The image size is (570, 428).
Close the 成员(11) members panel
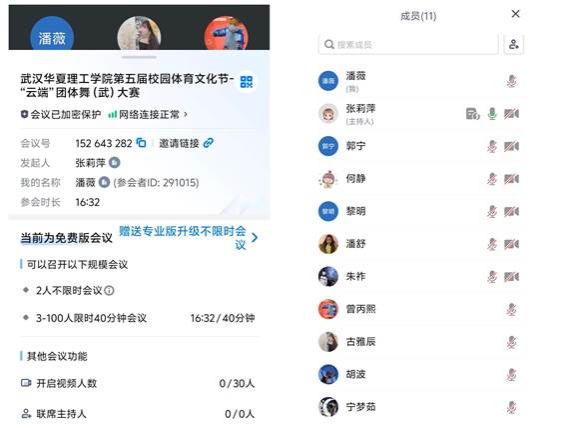515,14
